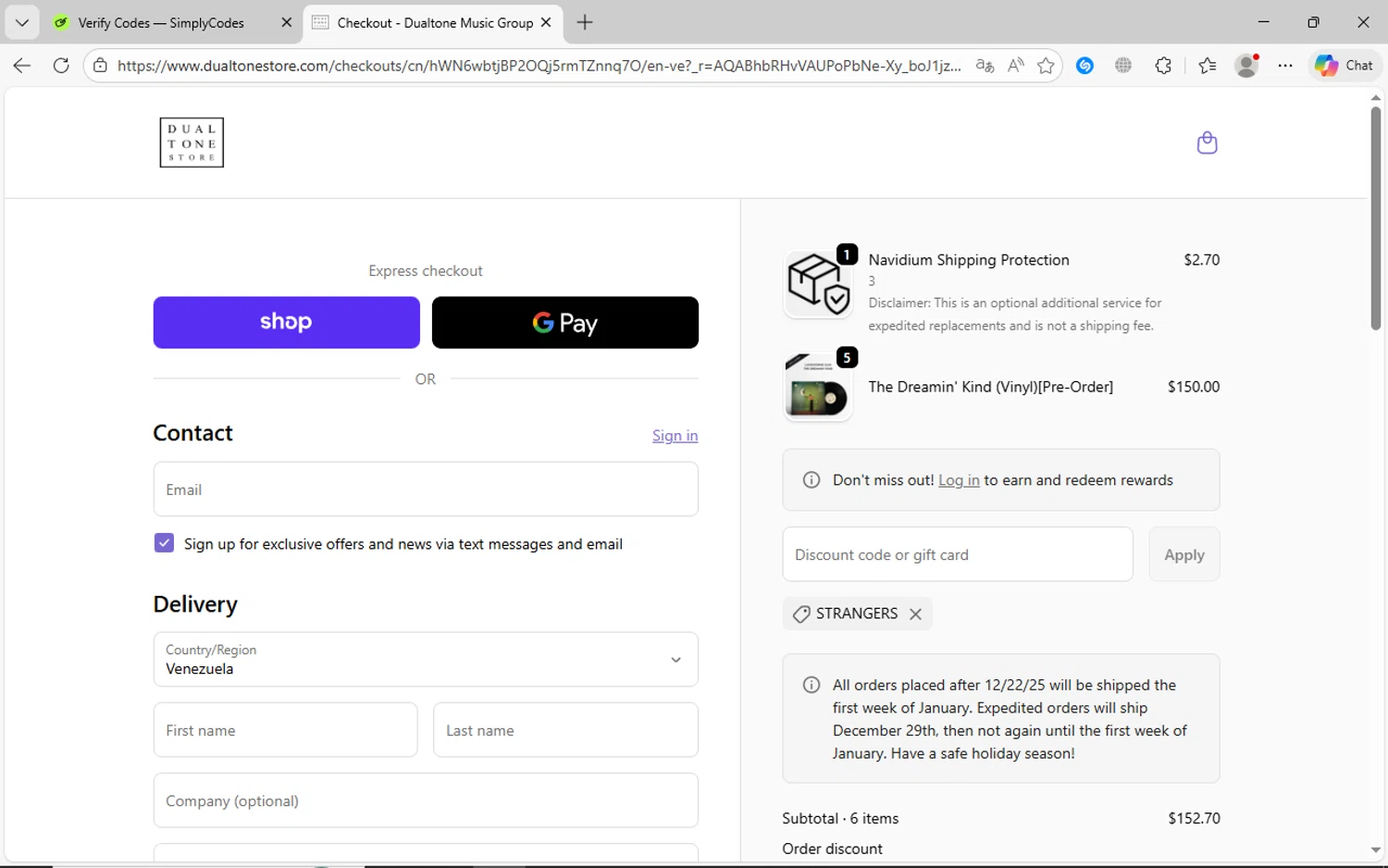Click the vertical page scrollbar thumb
Screen dimensions: 1388x868
click(x=1376, y=218)
